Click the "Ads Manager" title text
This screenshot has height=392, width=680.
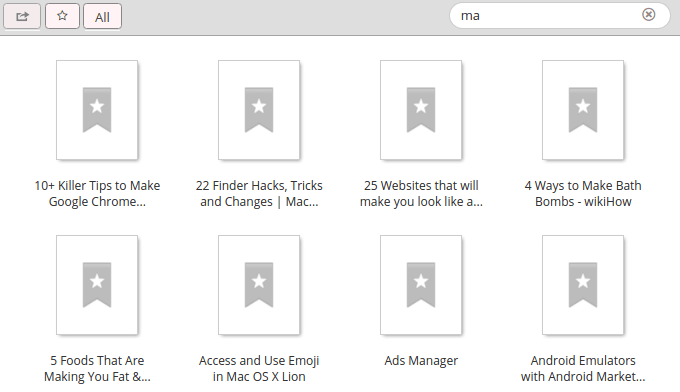click(x=421, y=361)
